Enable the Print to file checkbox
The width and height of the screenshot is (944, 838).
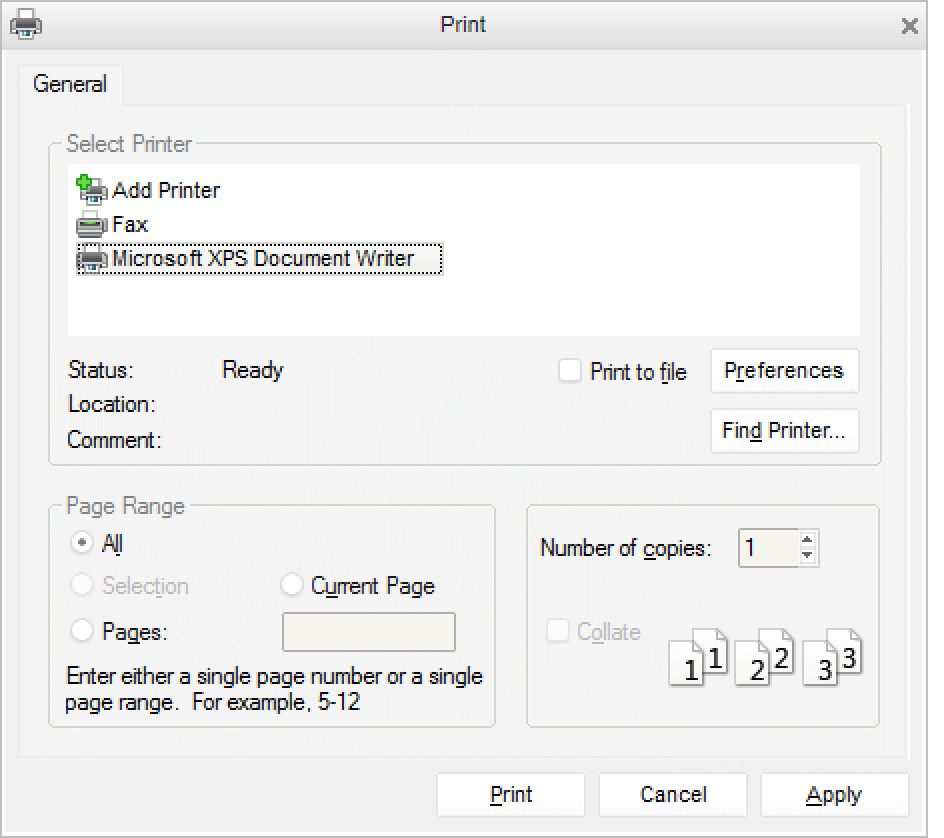(x=570, y=371)
